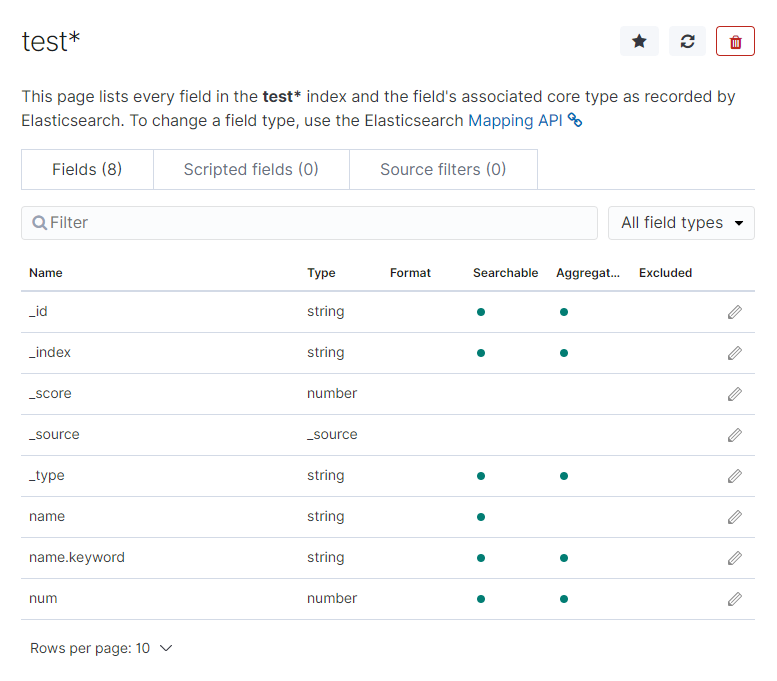Open the Source filters tab

tap(443, 170)
